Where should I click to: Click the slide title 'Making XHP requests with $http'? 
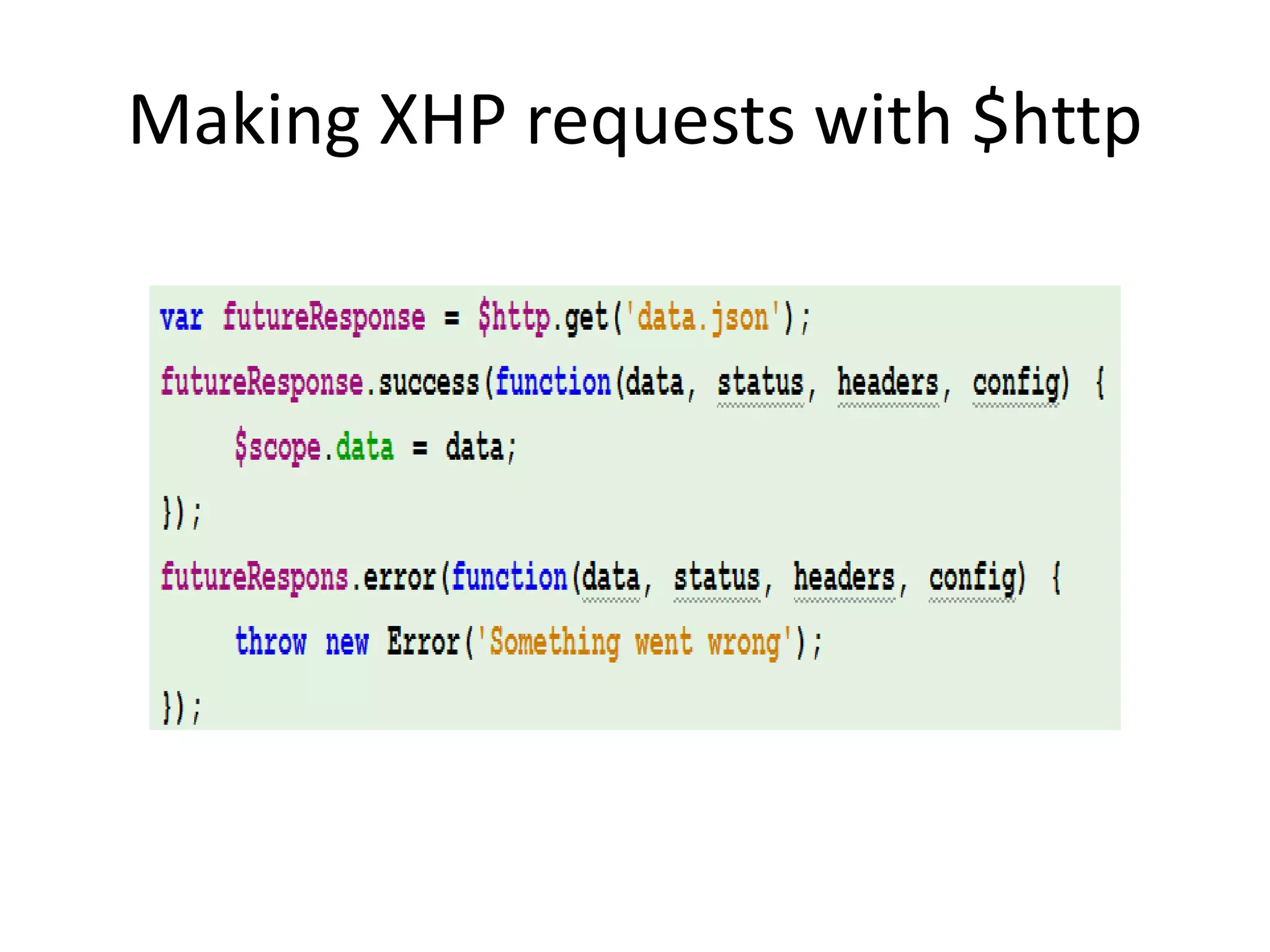[634, 121]
